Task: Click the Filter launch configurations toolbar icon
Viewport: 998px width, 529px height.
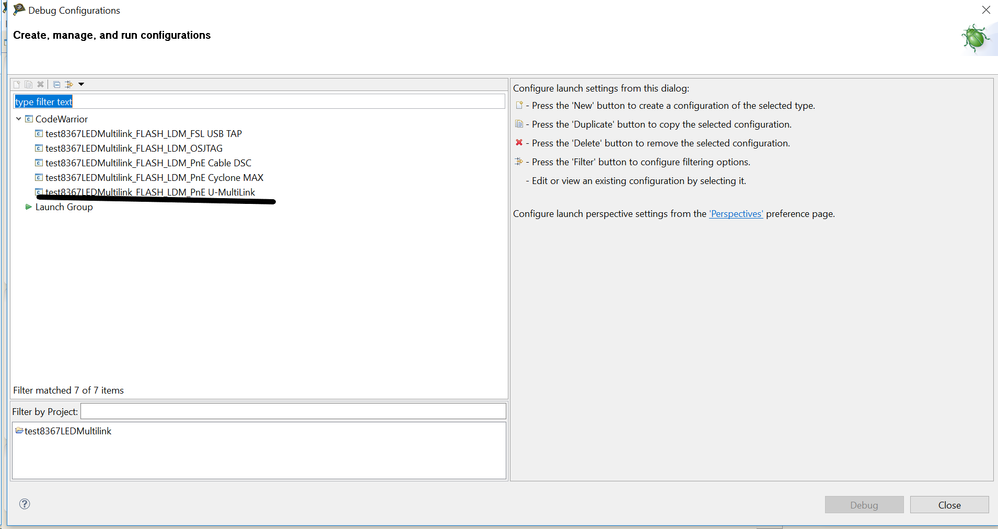Action: 69,84
